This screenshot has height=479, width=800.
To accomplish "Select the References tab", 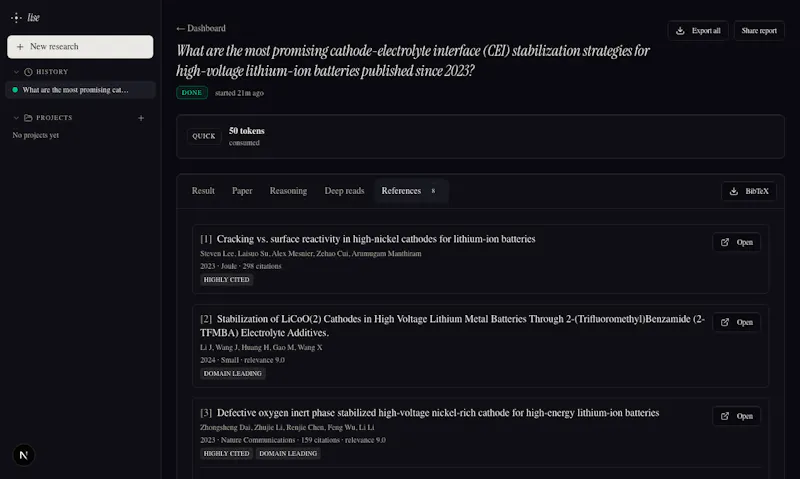I will pyautogui.click(x=411, y=191).
